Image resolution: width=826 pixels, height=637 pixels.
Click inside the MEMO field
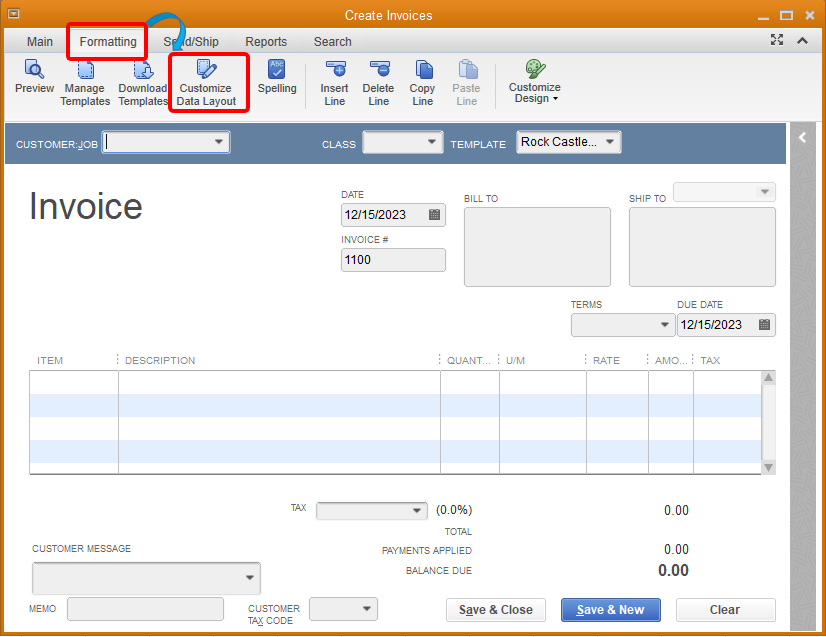(144, 608)
